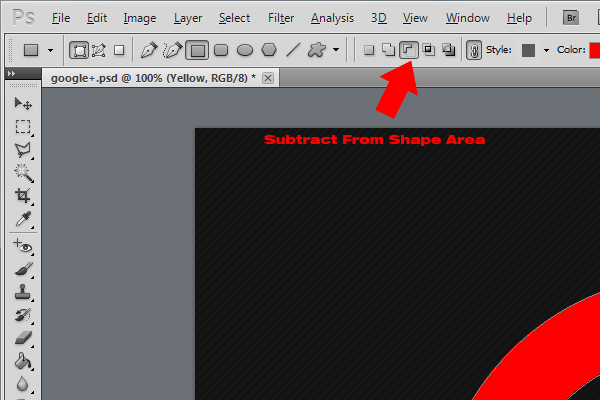The image size is (600, 400).
Task: Open the Window menu
Action: [467, 18]
